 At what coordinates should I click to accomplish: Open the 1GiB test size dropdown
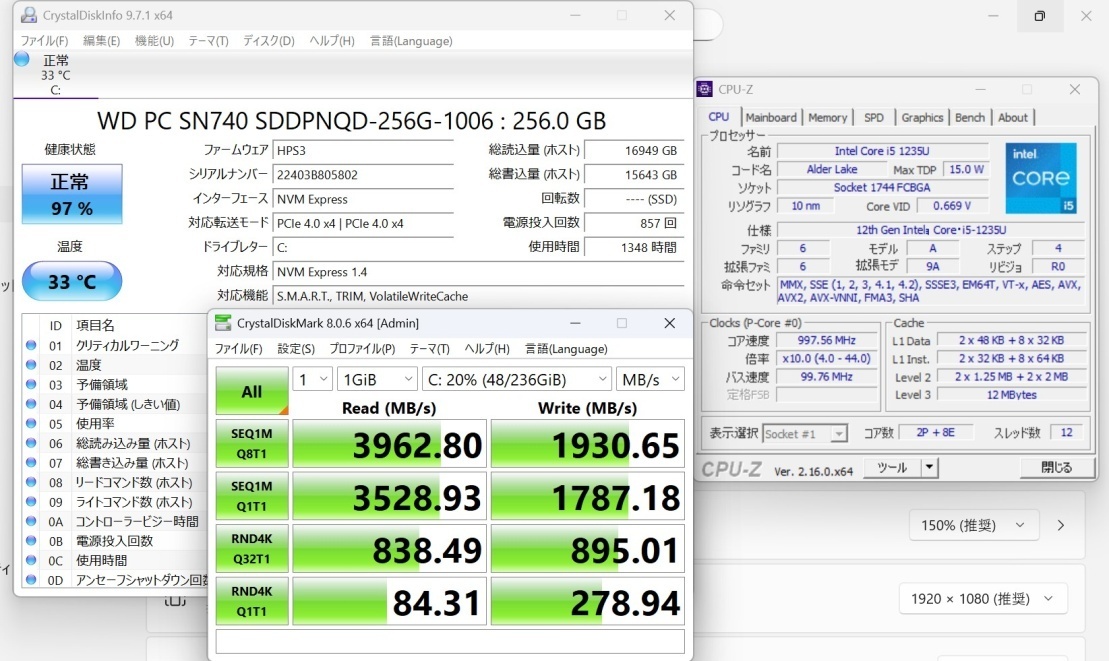(x=379, y=380)
